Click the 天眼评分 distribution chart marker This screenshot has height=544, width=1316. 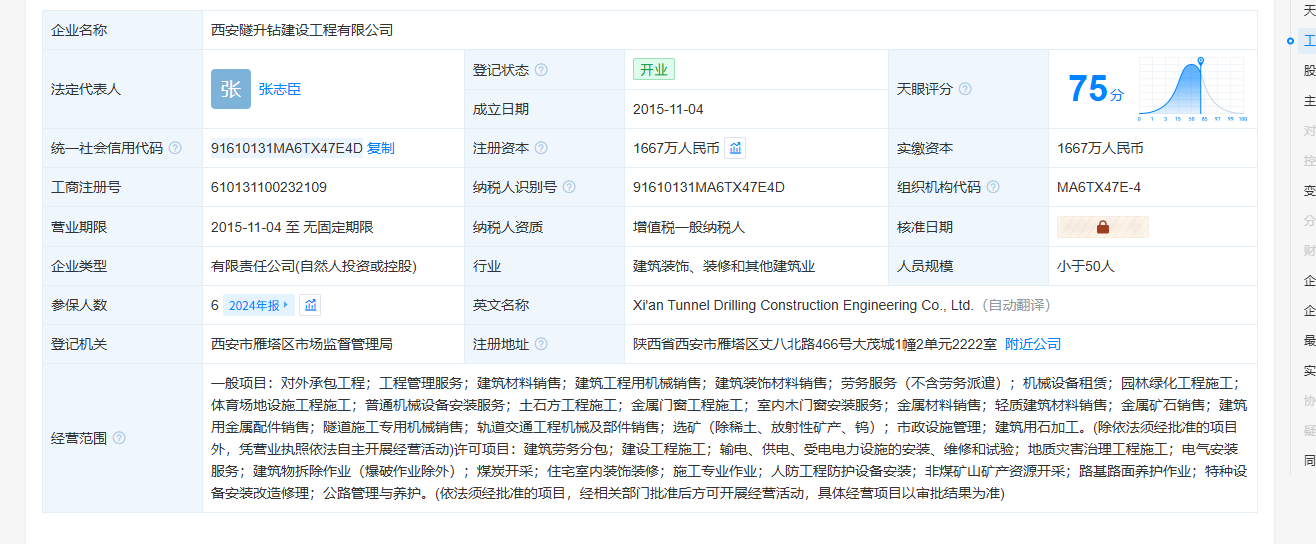click(1200, 63)
